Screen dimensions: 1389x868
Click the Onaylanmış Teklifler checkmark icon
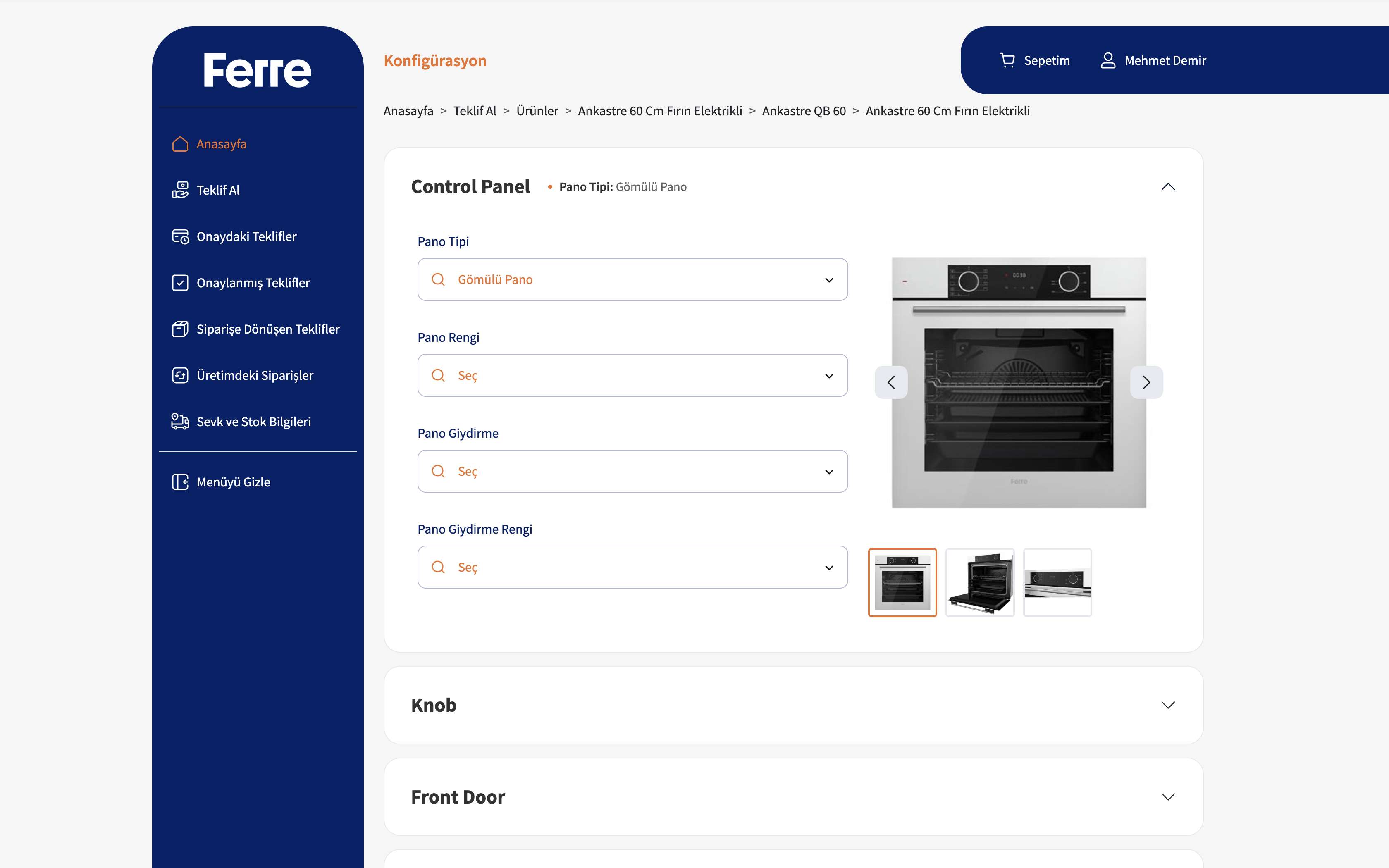pyautogui.click(x=180, y=283)
